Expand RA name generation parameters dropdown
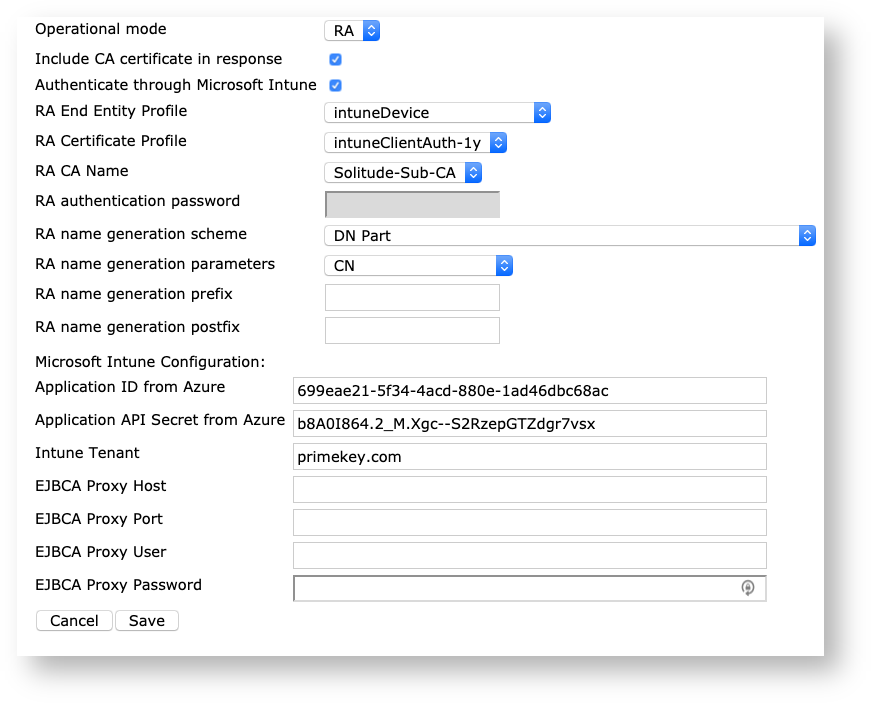Viewport: 872px width, 704px height. pyautogui.click(x=418, y=266)
